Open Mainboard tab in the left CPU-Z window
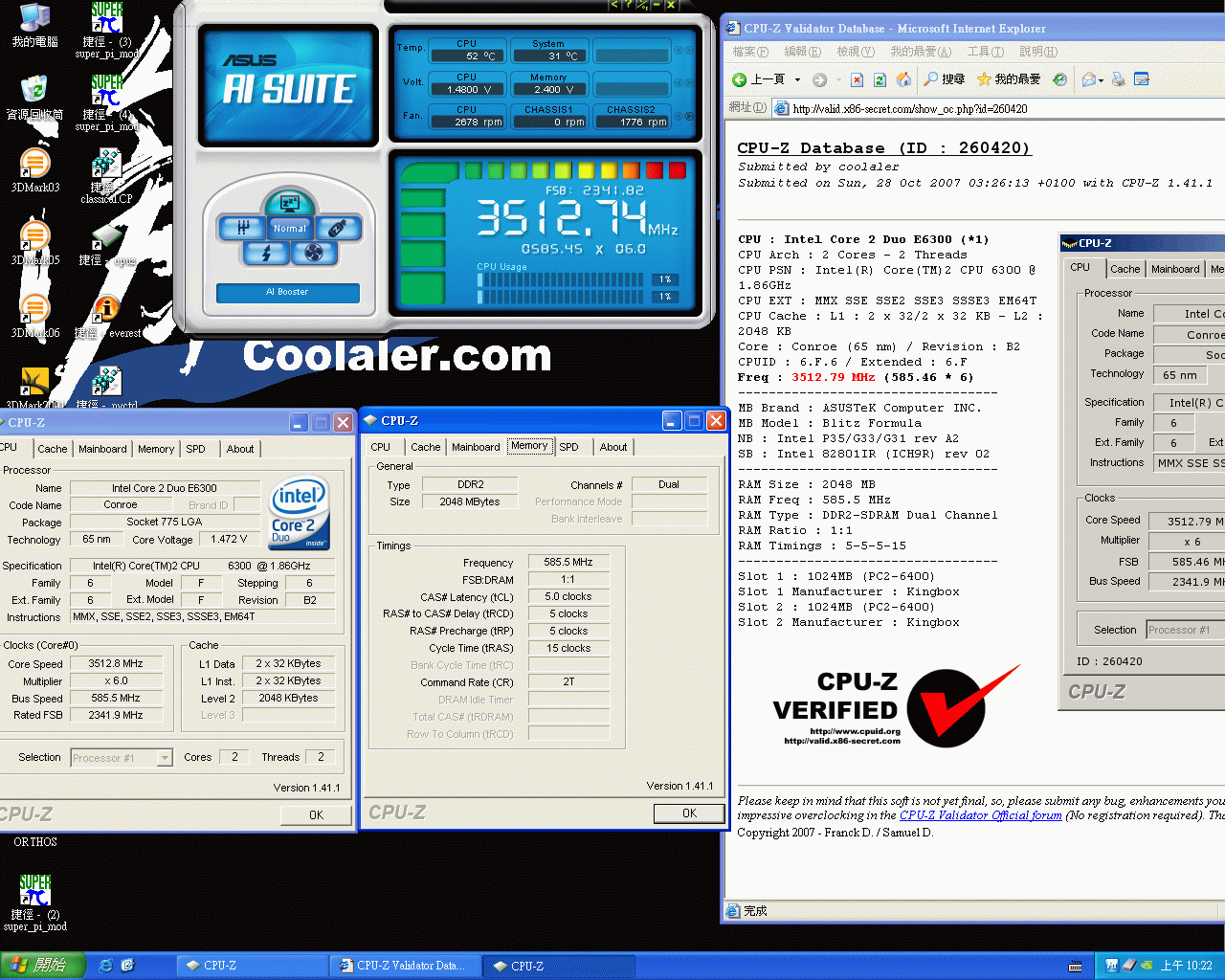Screen dimensions: 1225x980 pos(102,449)
